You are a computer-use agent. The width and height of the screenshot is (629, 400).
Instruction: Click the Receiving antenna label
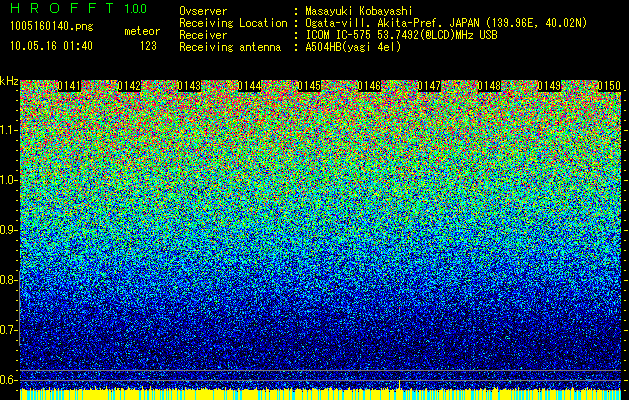[230, 47]
